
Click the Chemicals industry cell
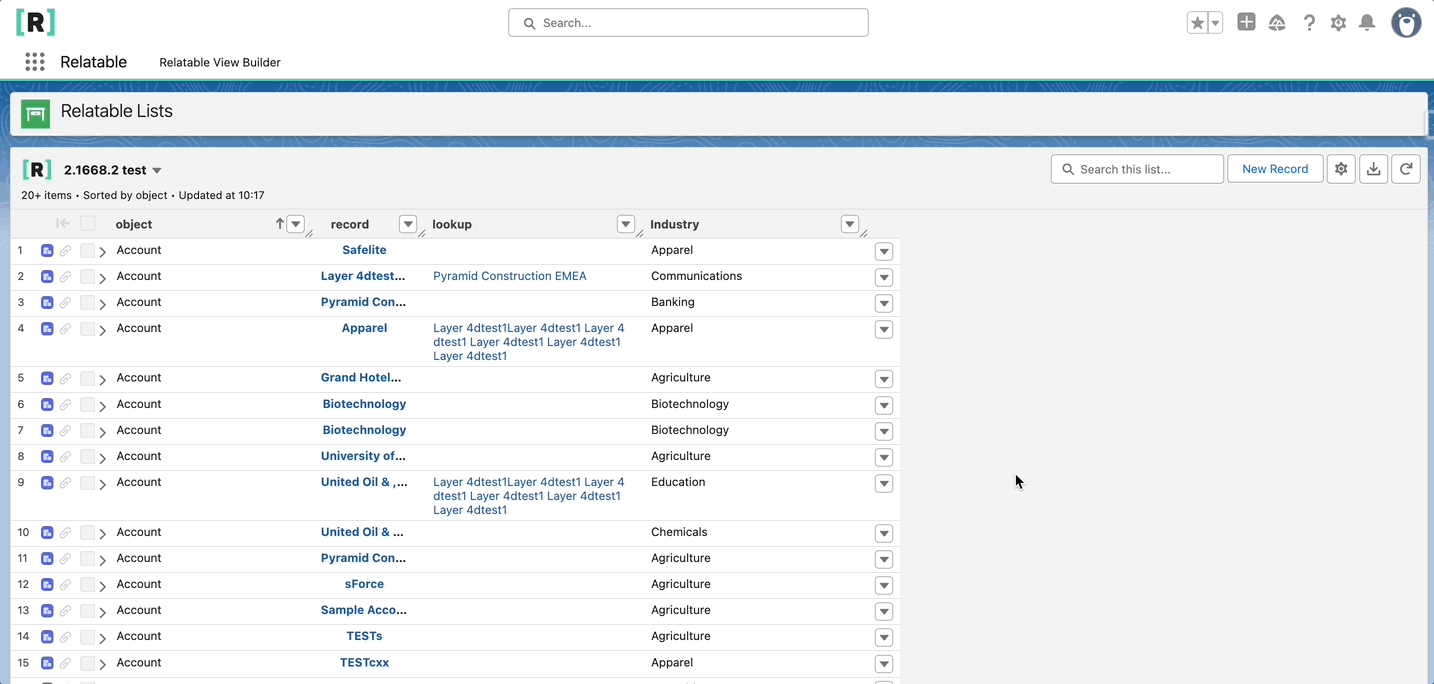tap(679, 532)
